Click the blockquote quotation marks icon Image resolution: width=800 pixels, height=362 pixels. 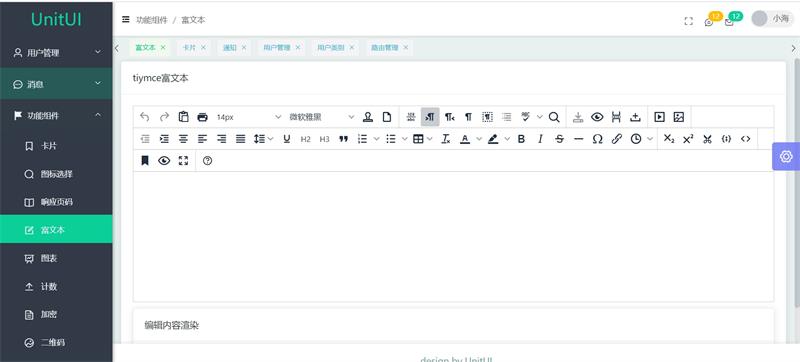pos(343,139)
